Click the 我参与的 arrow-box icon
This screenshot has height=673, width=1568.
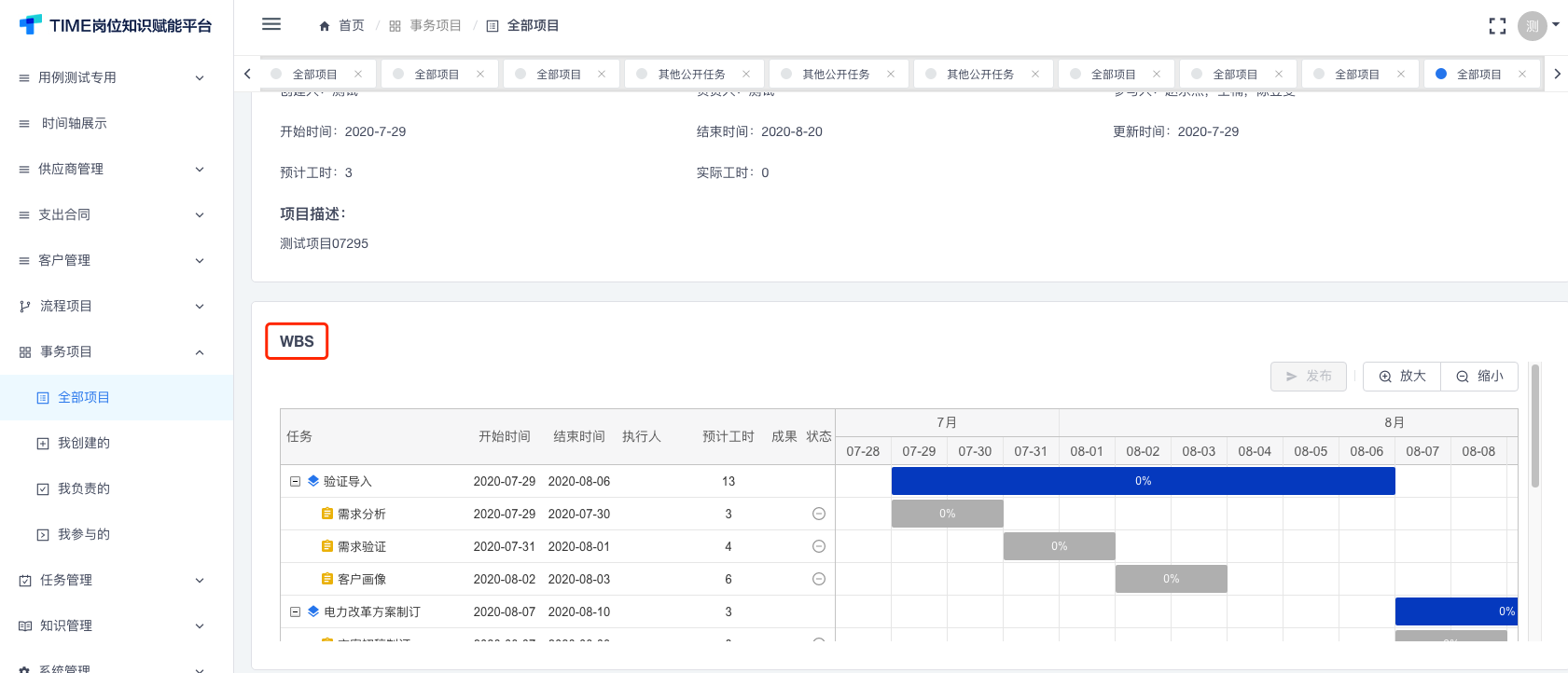coord(43,535)
